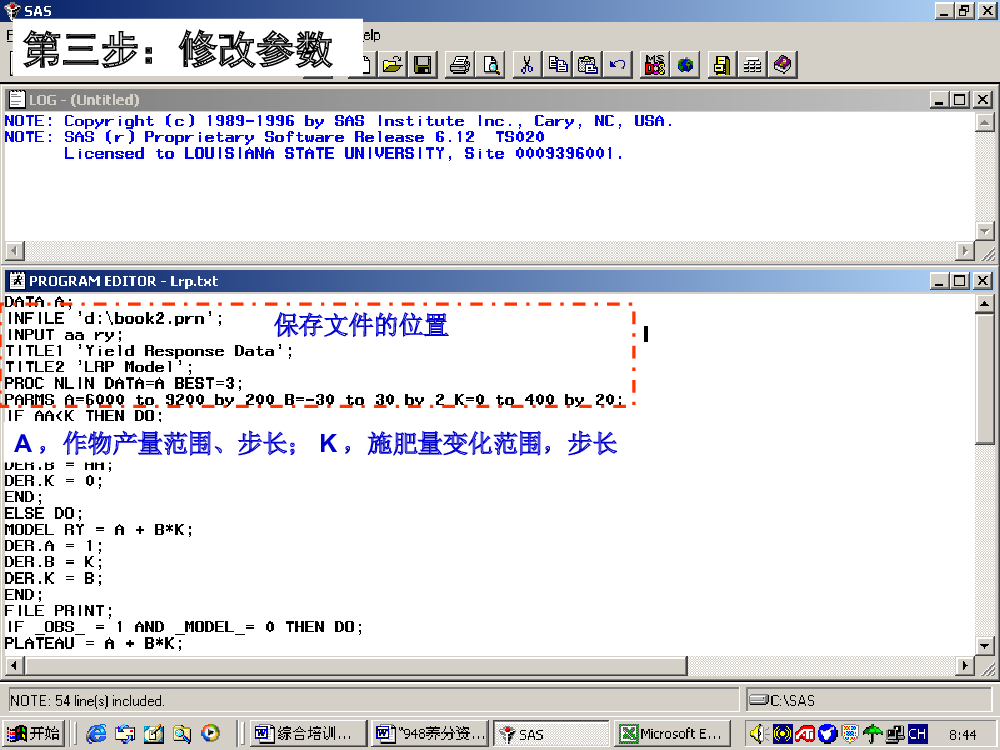The height and width of the screenshot is (750, 1000).
Task: Open SAS help book icon
Action: pyautogui.click(x=783, y=65)
